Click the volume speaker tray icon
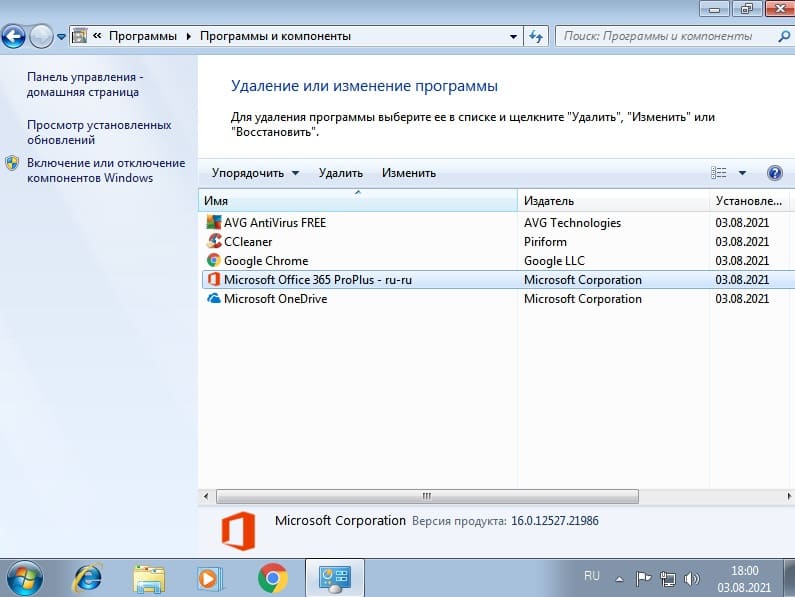The height and width of the screenshot is (597, 795). pos(692,579)
